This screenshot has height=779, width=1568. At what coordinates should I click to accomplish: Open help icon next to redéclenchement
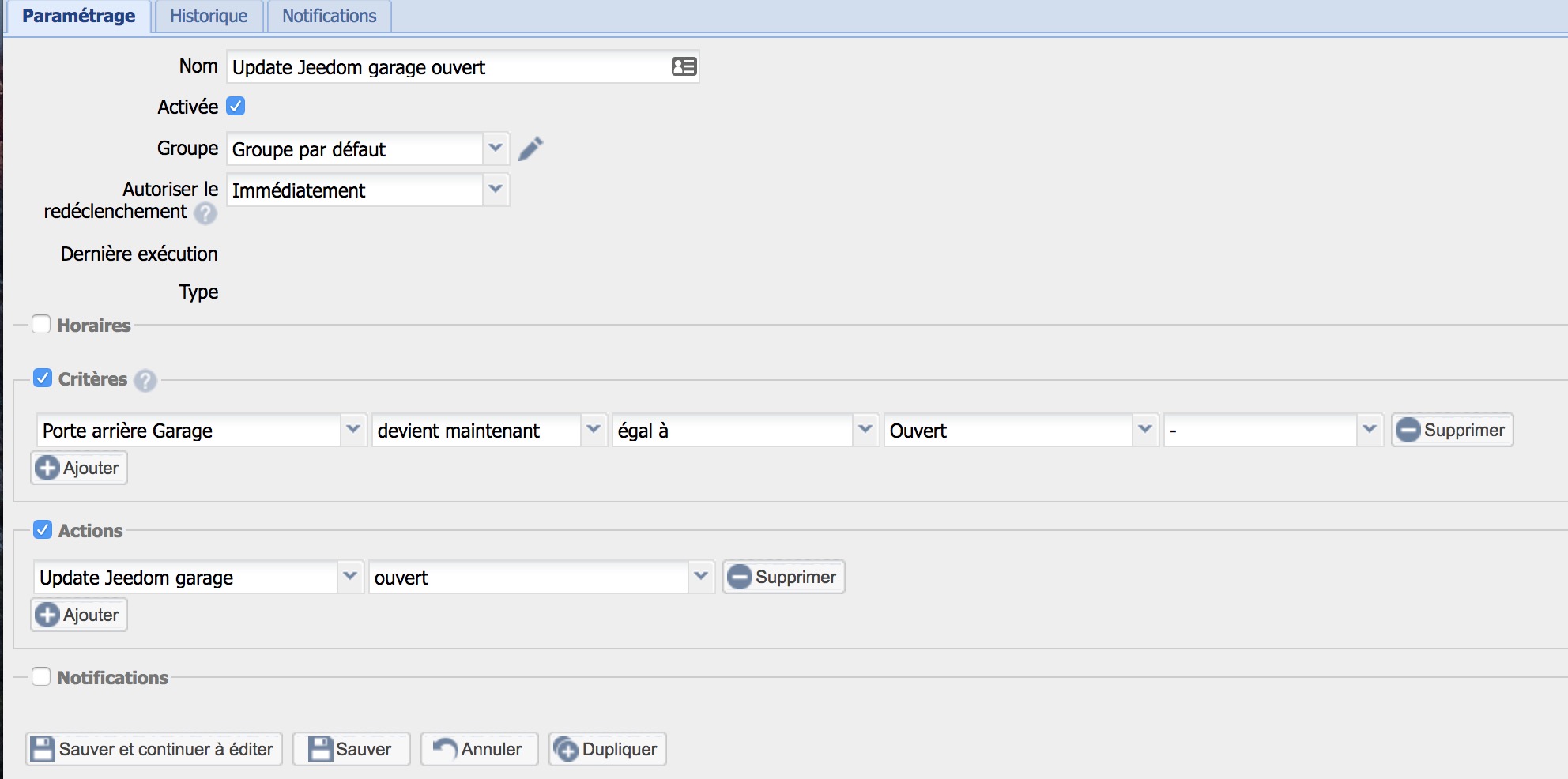click(x=205, y=213)
